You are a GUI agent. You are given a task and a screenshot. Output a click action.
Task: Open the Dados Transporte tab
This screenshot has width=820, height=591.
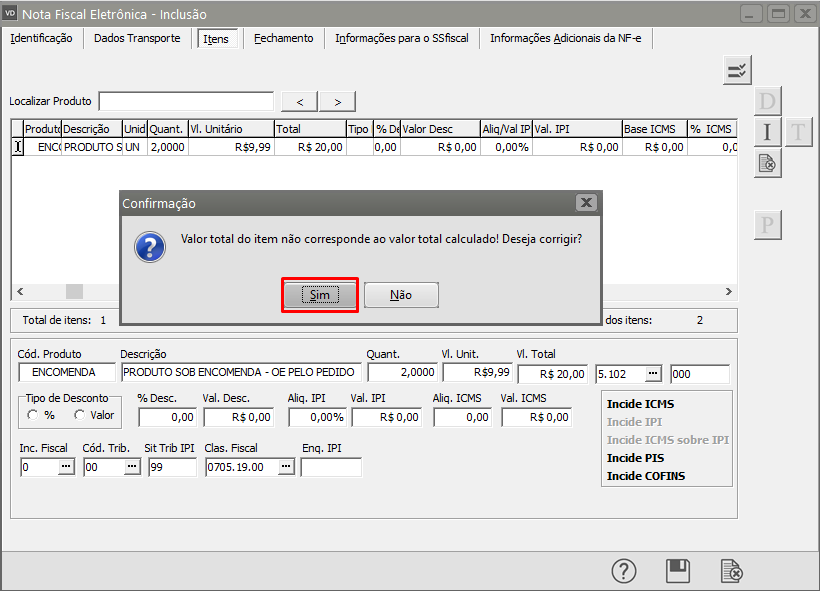[x=137, y=38]
